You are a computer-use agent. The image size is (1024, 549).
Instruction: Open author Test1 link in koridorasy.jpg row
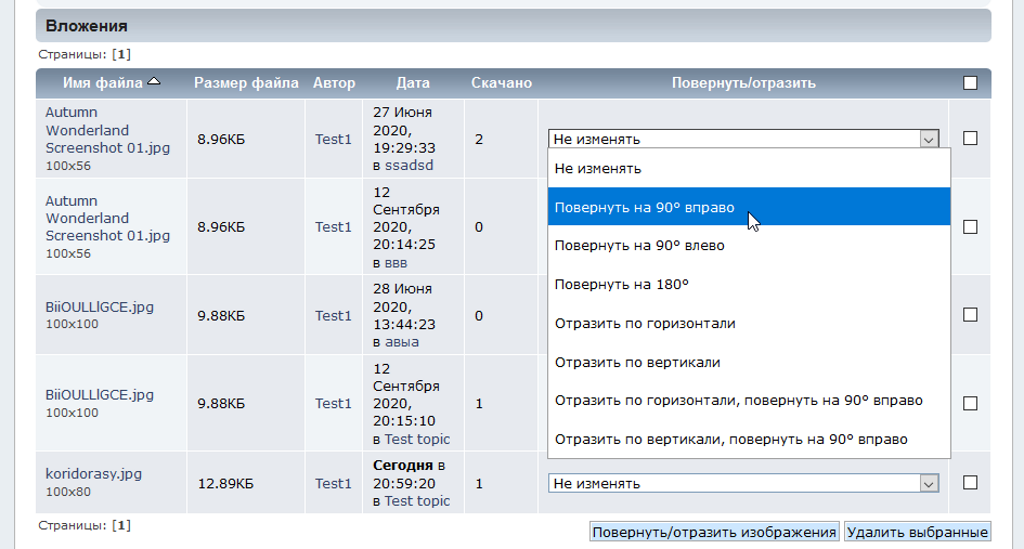tap(333, 483)
